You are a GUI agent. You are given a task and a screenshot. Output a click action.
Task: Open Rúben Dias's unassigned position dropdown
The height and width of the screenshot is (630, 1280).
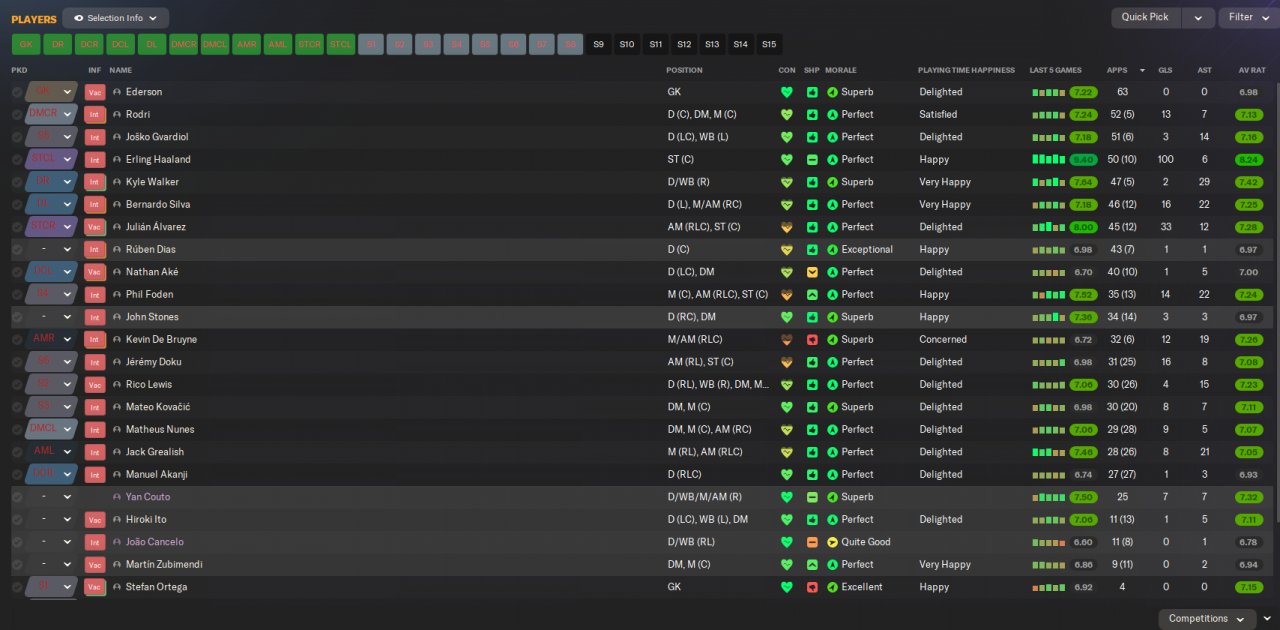tap(52, 249)
